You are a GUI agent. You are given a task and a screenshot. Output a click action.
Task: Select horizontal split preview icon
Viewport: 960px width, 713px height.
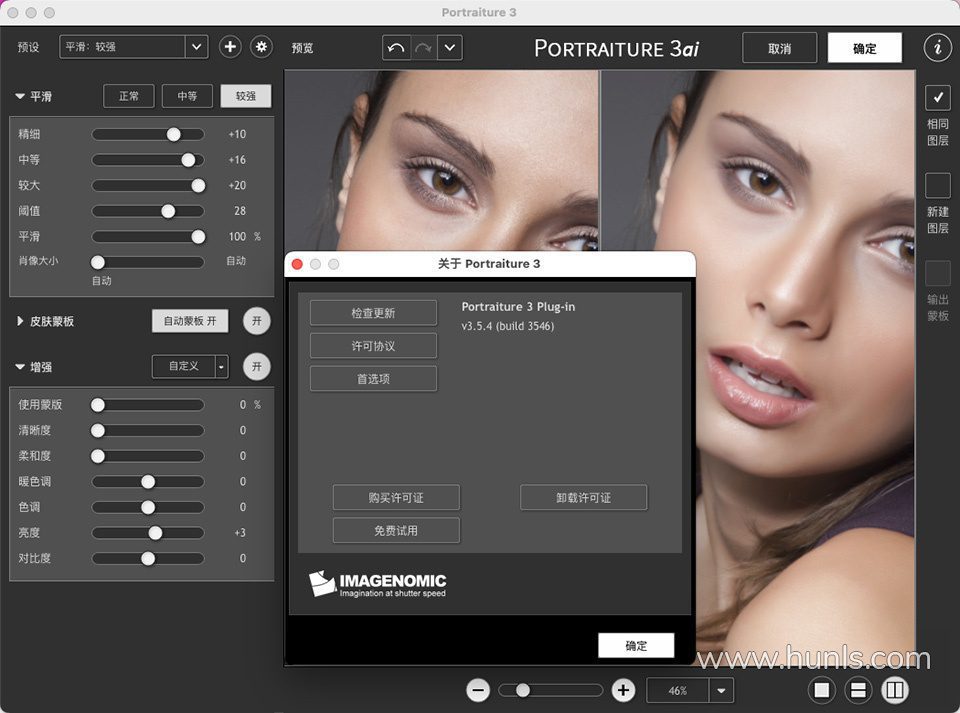point(858,690)
